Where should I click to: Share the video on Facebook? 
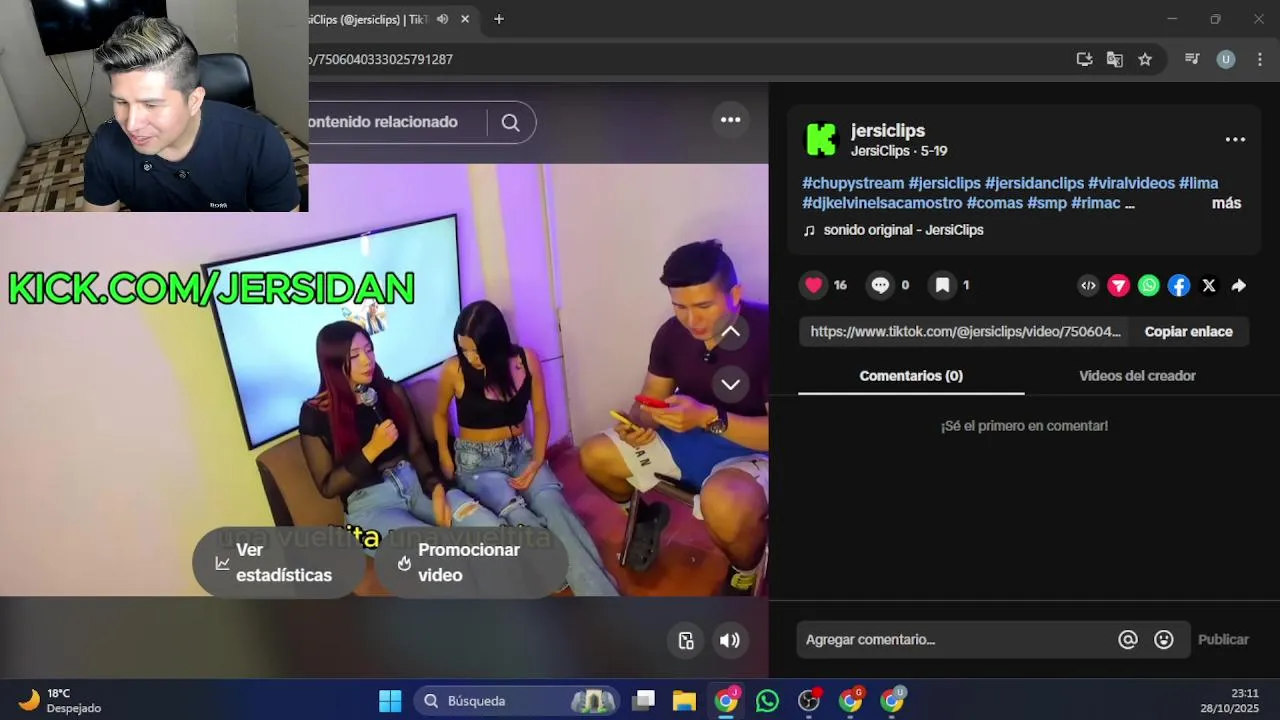1179,286
